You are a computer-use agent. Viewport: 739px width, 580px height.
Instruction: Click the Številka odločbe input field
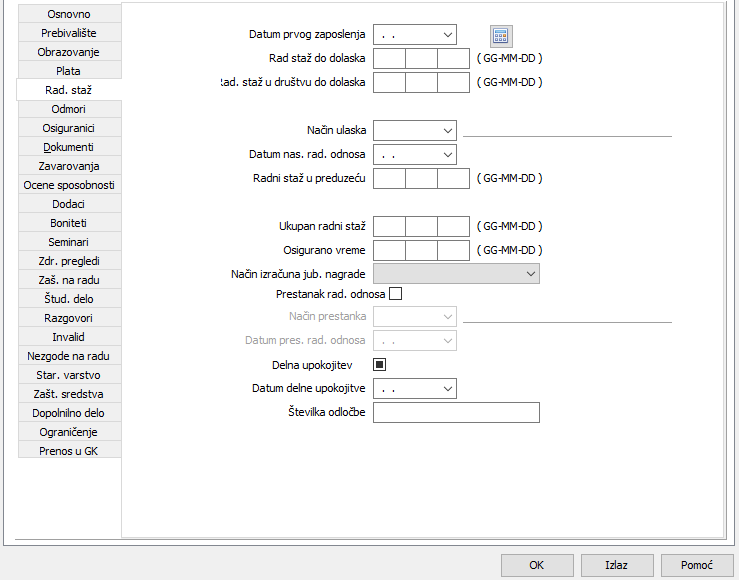click(456, 413)
